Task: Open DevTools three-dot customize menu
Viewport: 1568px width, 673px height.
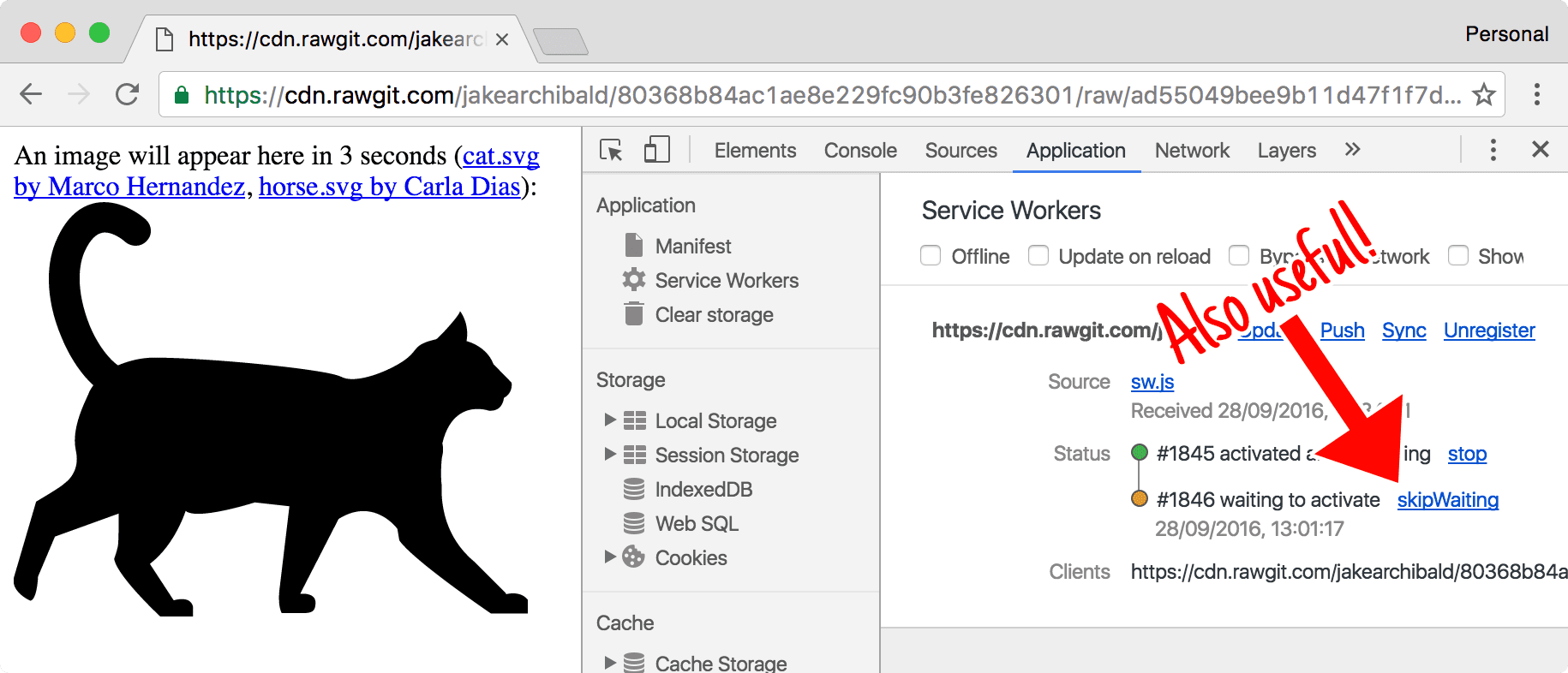Action: tap(1493, 150)
